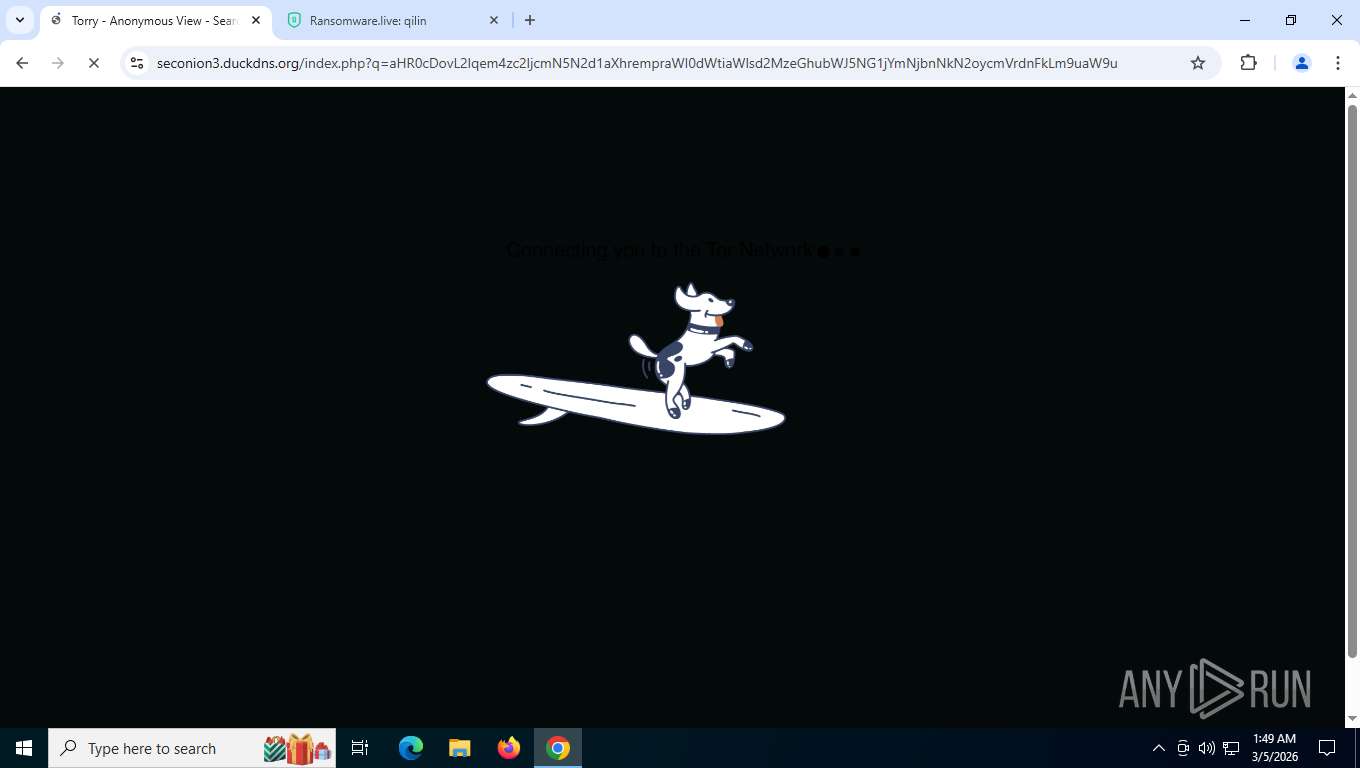The image size is (1360, 768).
Task: Click the meet now camera tray icon
Action: [x=1183, y=748]
